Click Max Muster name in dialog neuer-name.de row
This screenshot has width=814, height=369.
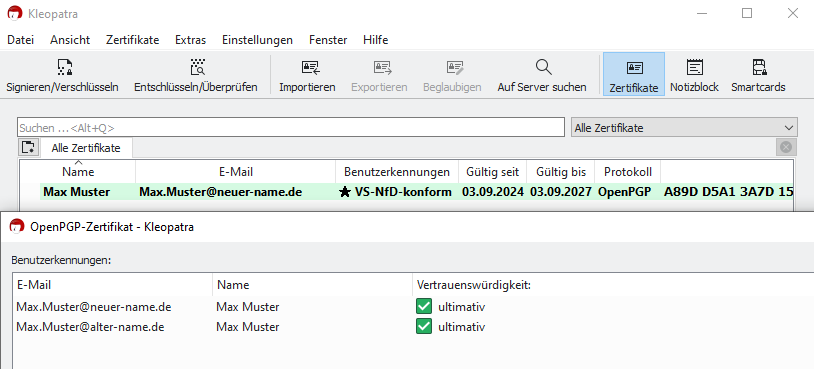248,307
